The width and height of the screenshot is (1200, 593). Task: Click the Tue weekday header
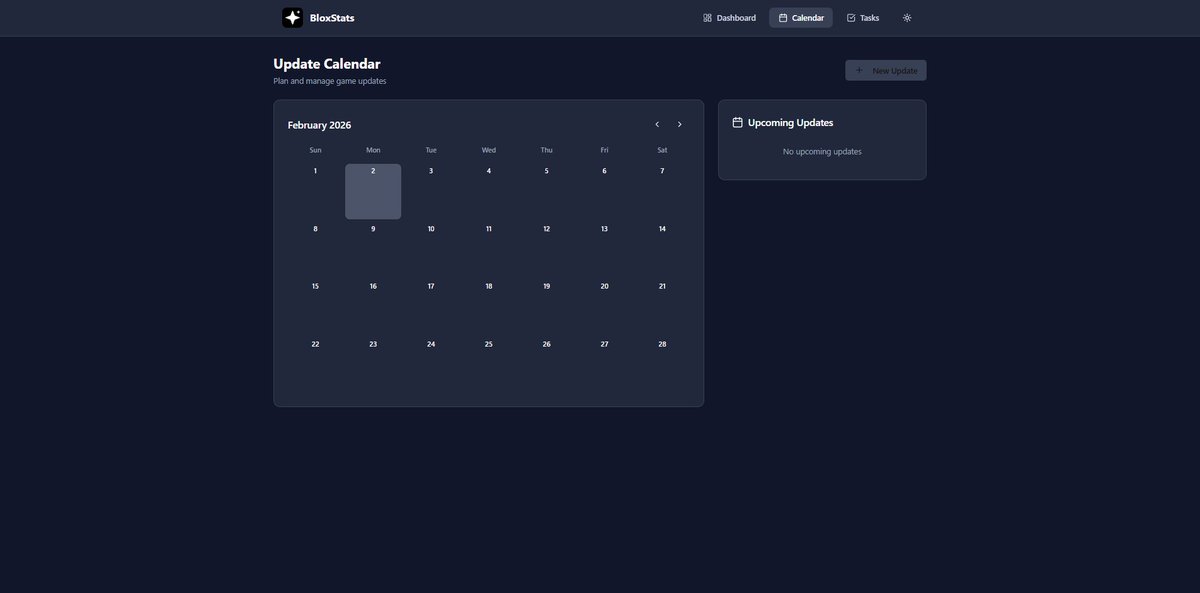pyautogui.click(x=431, y=150)
